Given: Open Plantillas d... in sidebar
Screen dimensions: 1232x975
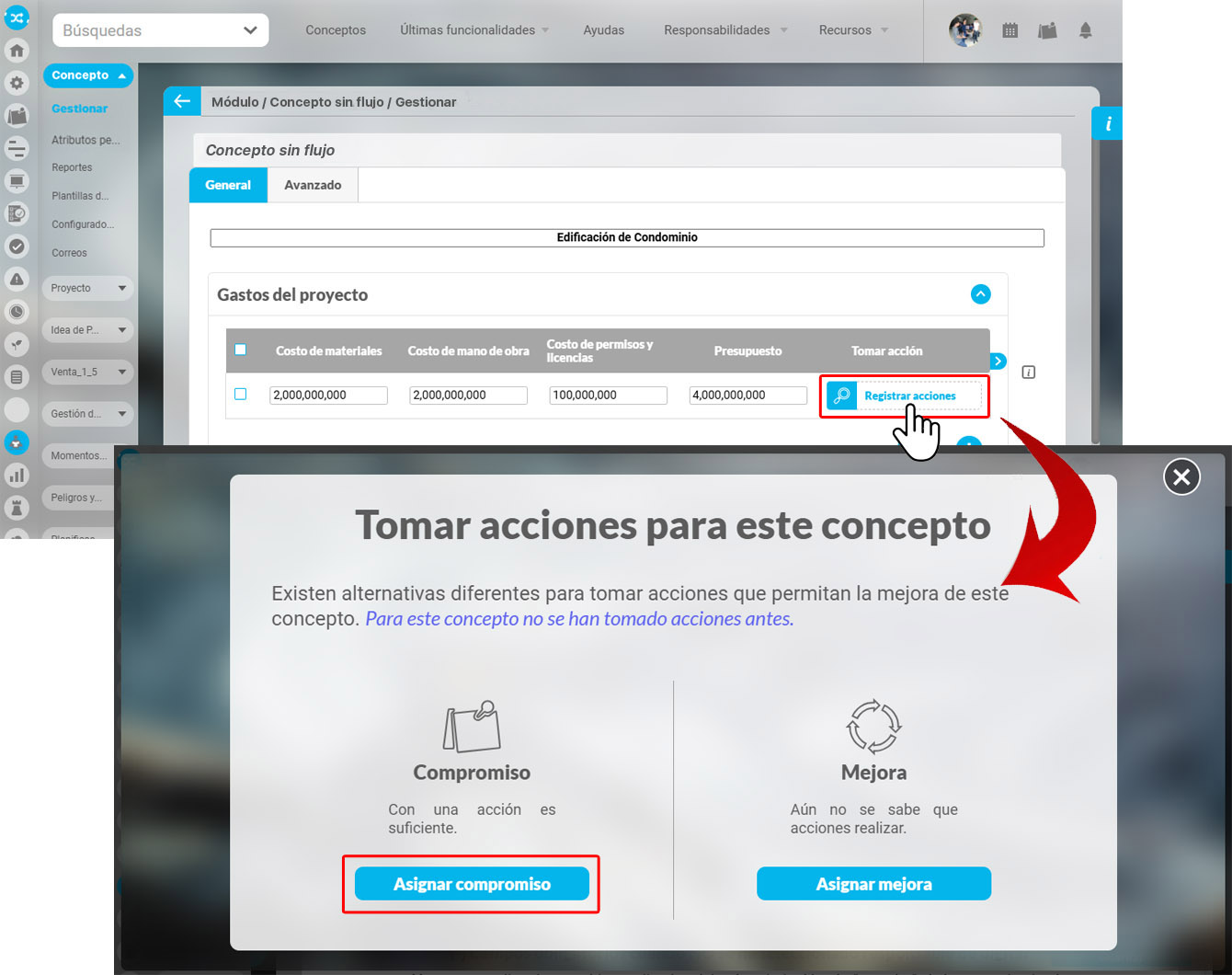Looking at the screenshot, I should [x=80, y=196].
